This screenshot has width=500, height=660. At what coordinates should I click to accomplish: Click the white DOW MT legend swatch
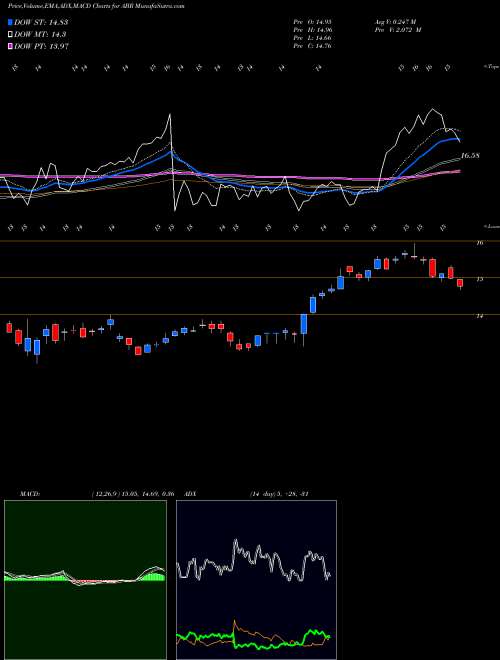pos(11,34)
